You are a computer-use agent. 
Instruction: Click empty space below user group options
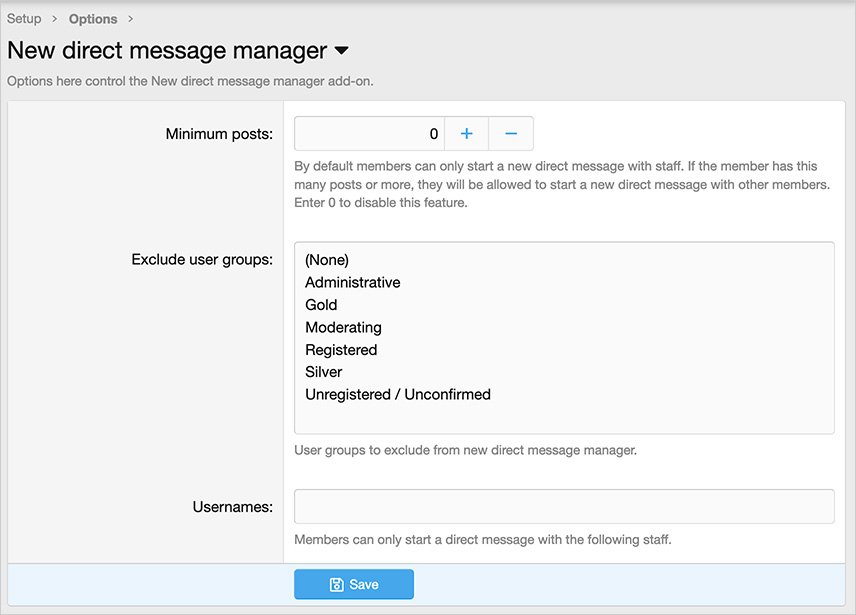(x=564, y=418)
